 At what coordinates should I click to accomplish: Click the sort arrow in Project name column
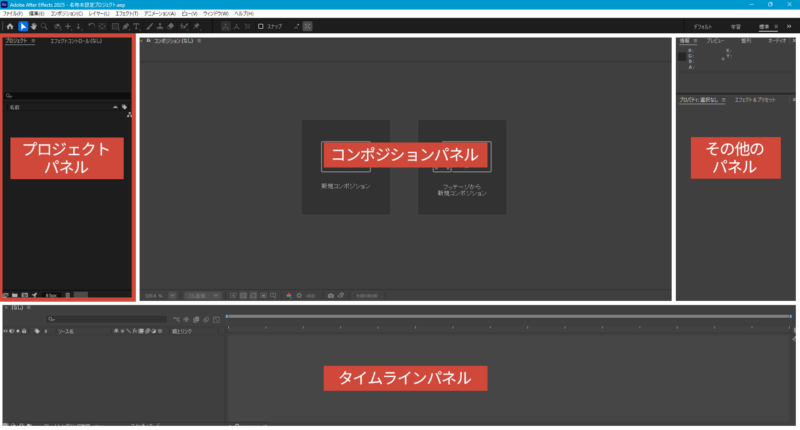(x=115, y=107)
